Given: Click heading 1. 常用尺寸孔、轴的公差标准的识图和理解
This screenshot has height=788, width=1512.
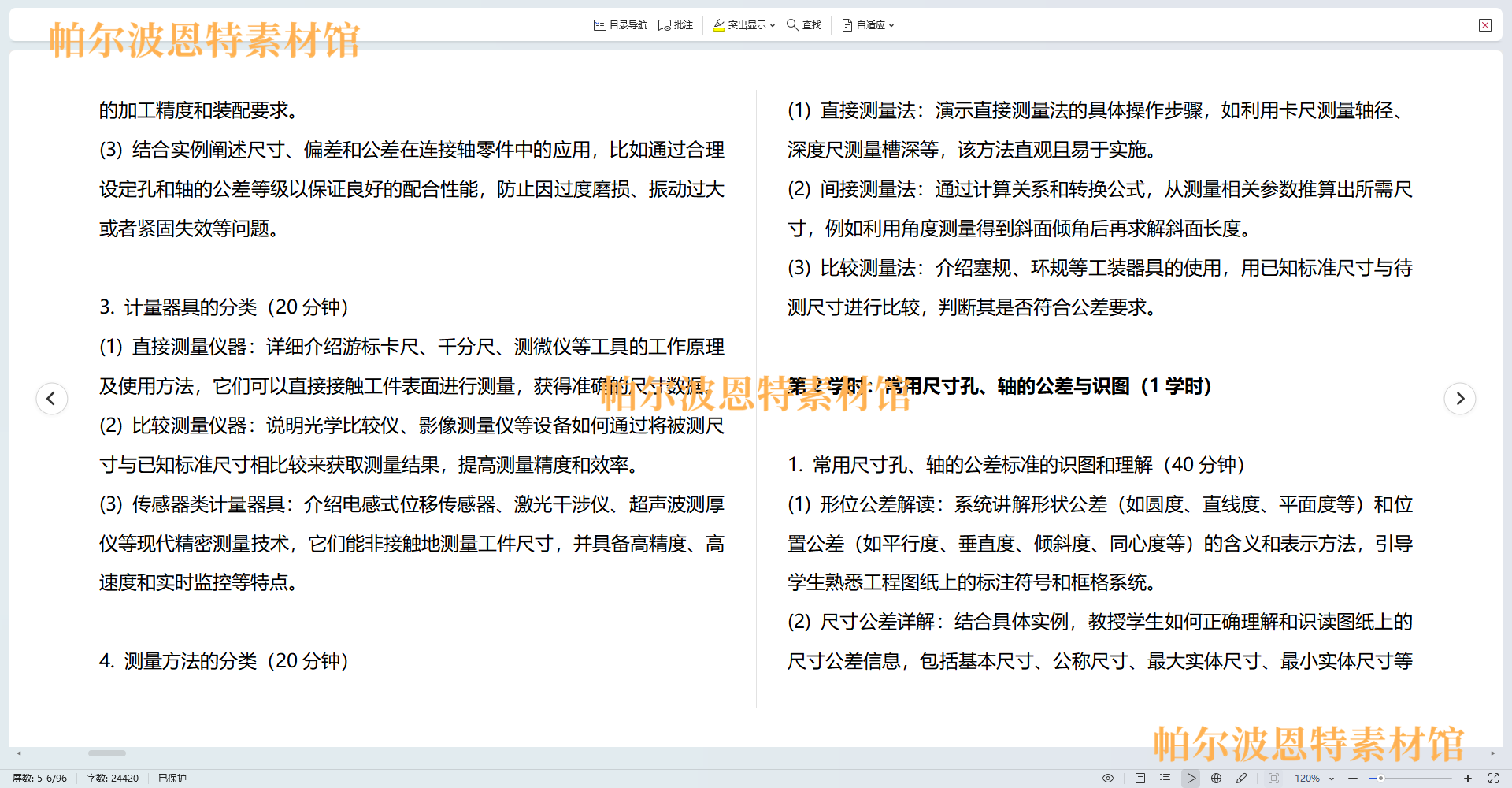Looking at the screenshot, I should [x=1017, y=465].
